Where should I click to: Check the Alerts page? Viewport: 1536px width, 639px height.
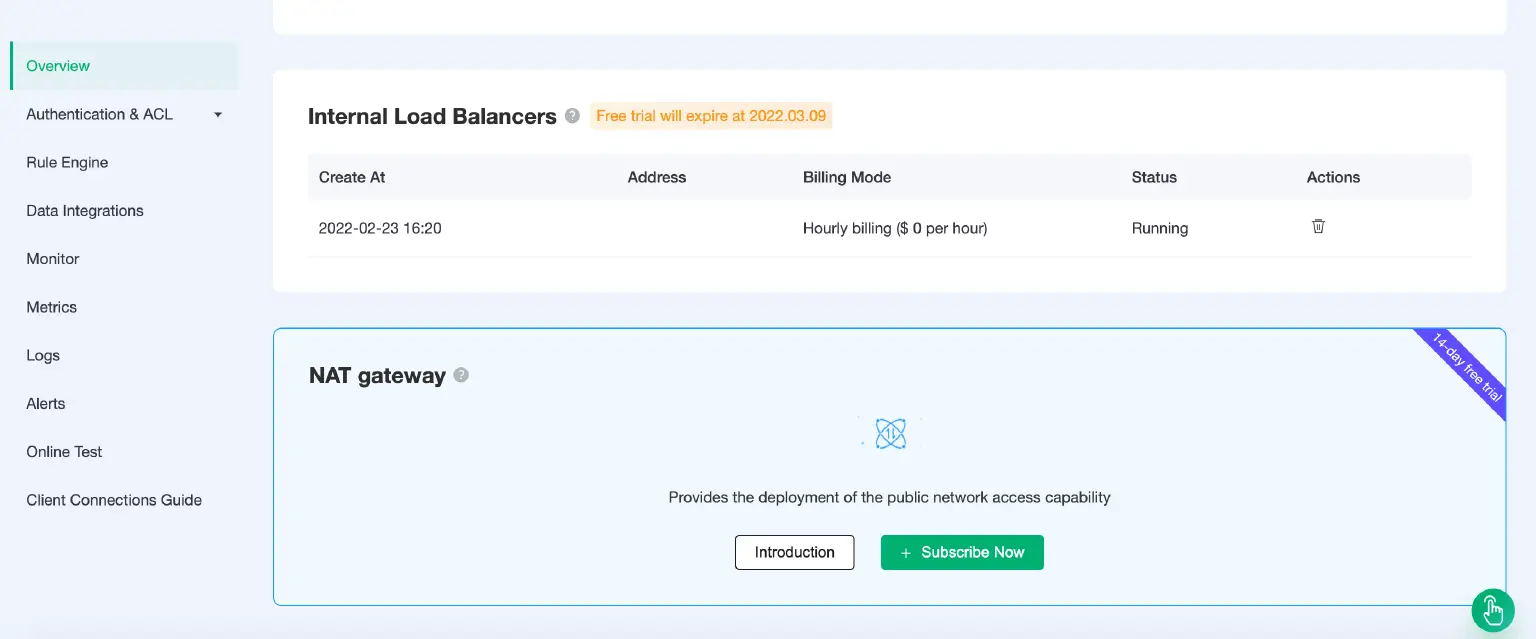45,403
